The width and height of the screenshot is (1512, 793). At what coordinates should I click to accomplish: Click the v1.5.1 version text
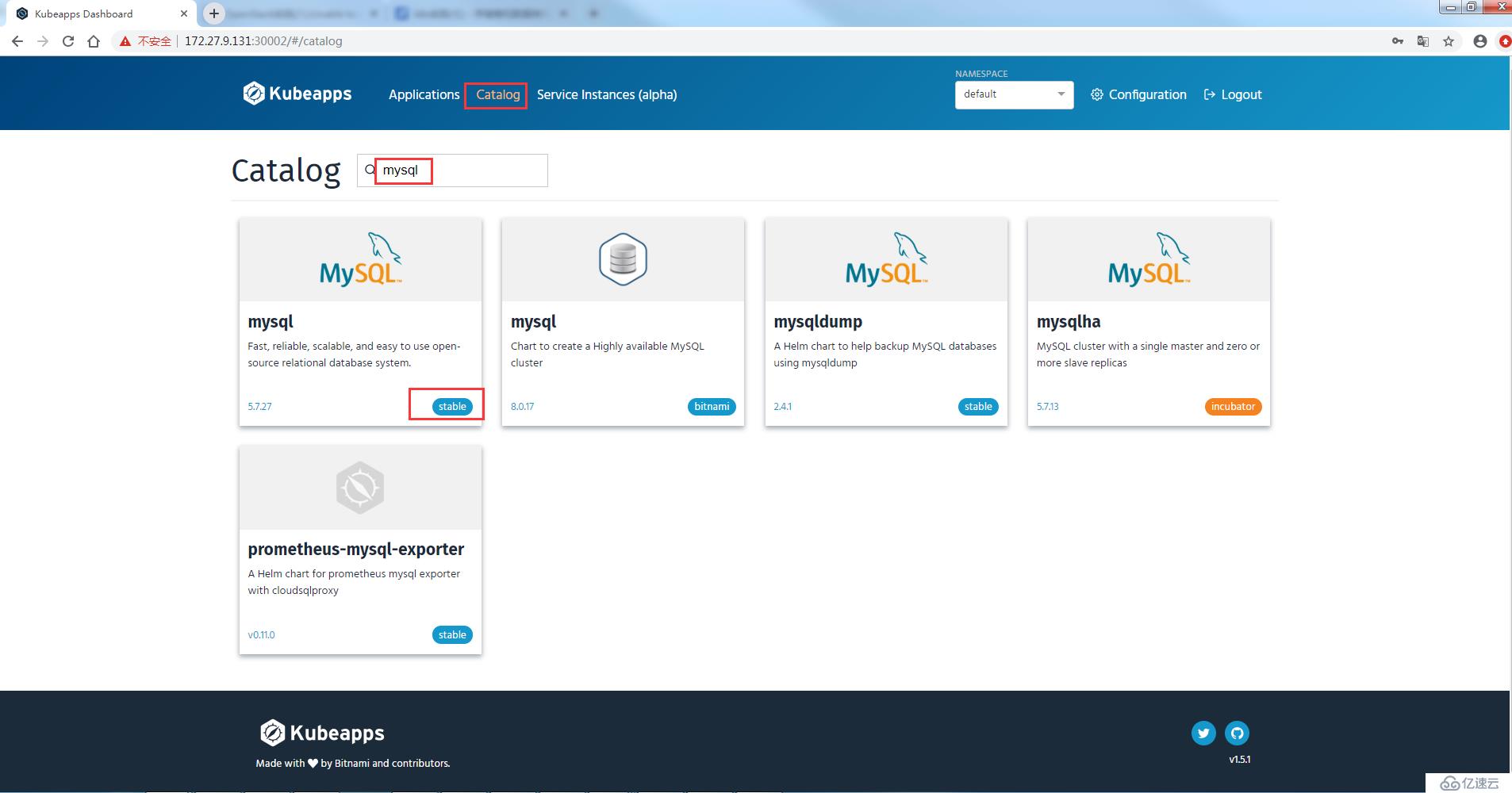pyautogui.click(x=1239, y=760)
